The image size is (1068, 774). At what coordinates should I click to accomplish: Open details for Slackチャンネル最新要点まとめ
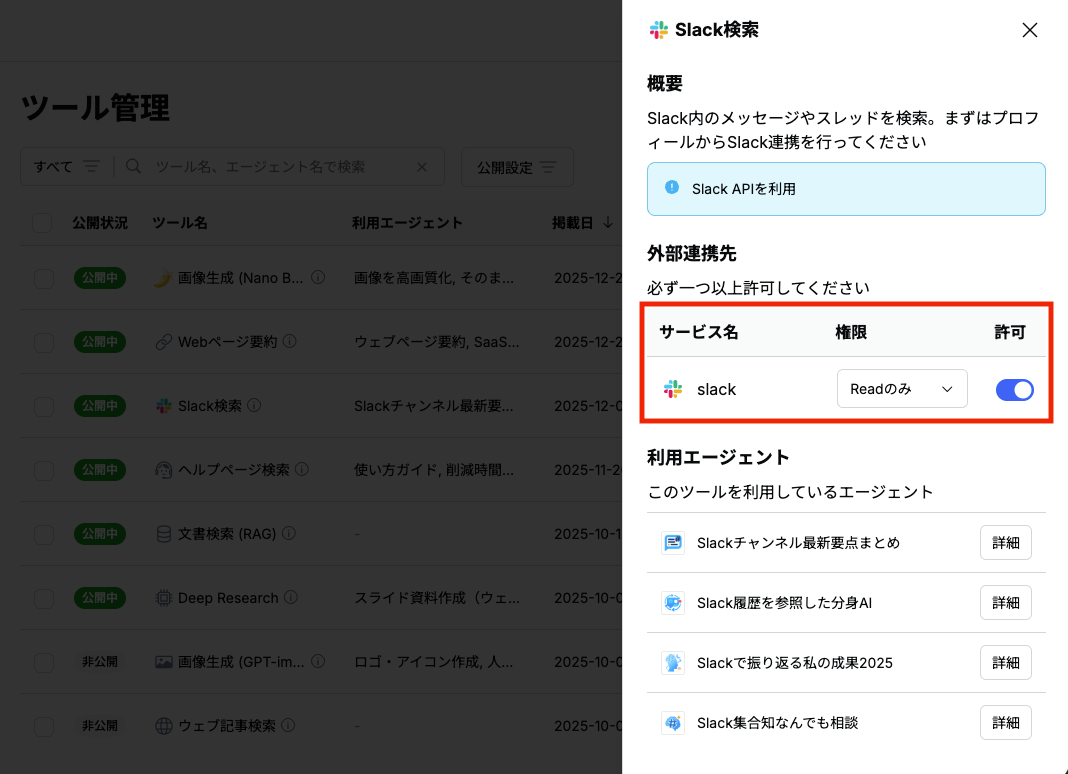click(x=1005, y=543)
